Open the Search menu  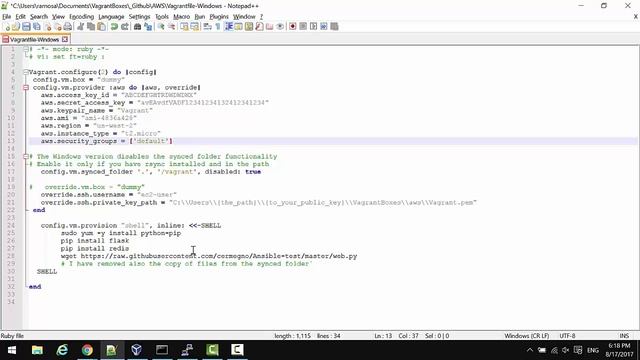pyautogui.click(x=39, y=17)
